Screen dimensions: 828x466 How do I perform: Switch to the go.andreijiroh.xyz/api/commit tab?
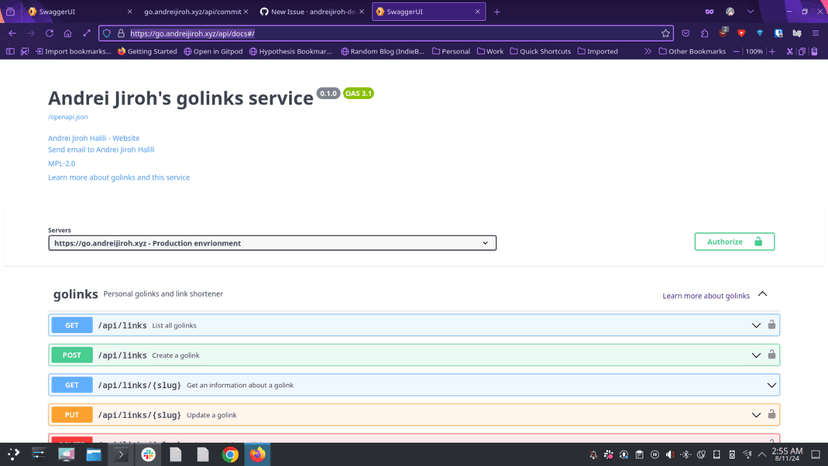click(191, 12)
